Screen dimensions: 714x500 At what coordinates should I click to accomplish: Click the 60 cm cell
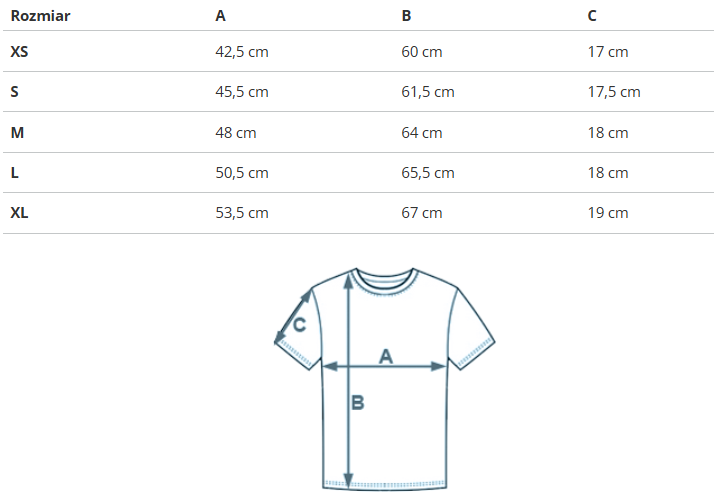[x=422, y=52]
